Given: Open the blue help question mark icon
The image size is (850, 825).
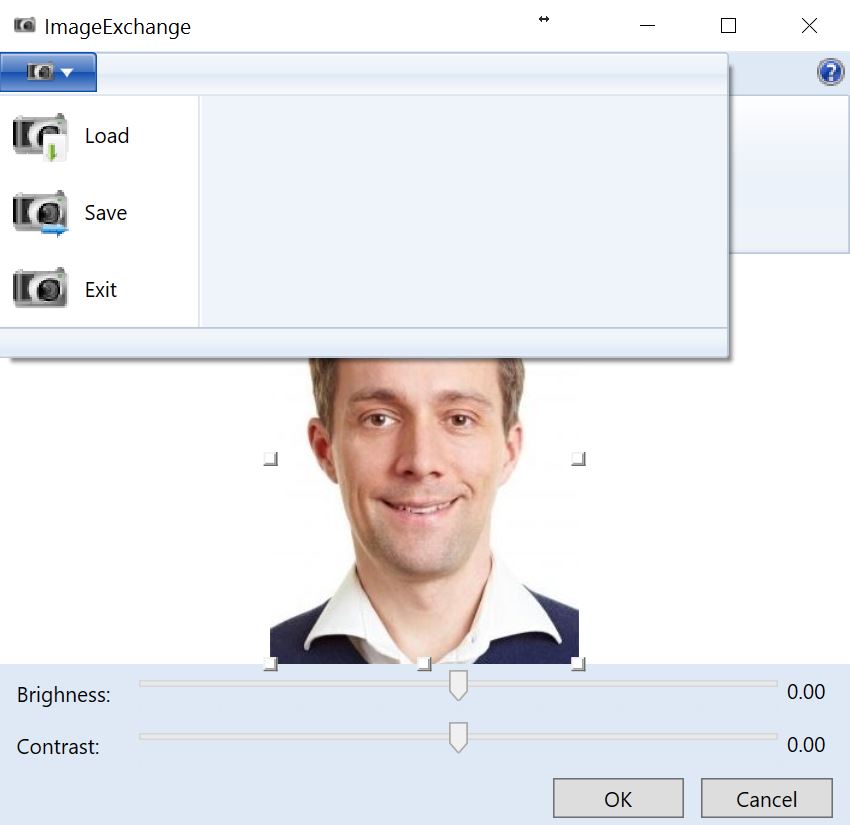Looking at the screenshot, I should (x=830, y=72).
